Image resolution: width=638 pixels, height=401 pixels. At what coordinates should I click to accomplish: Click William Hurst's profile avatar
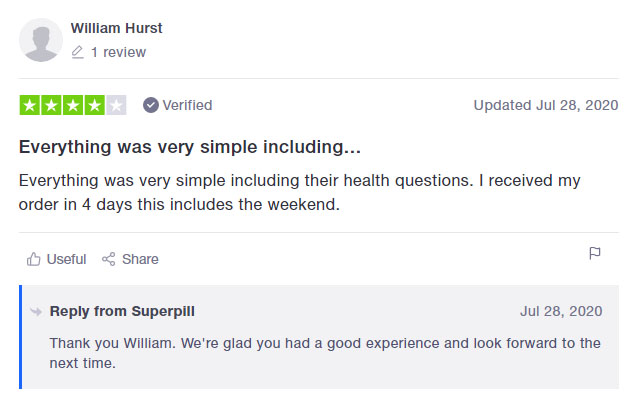point(41,40)
